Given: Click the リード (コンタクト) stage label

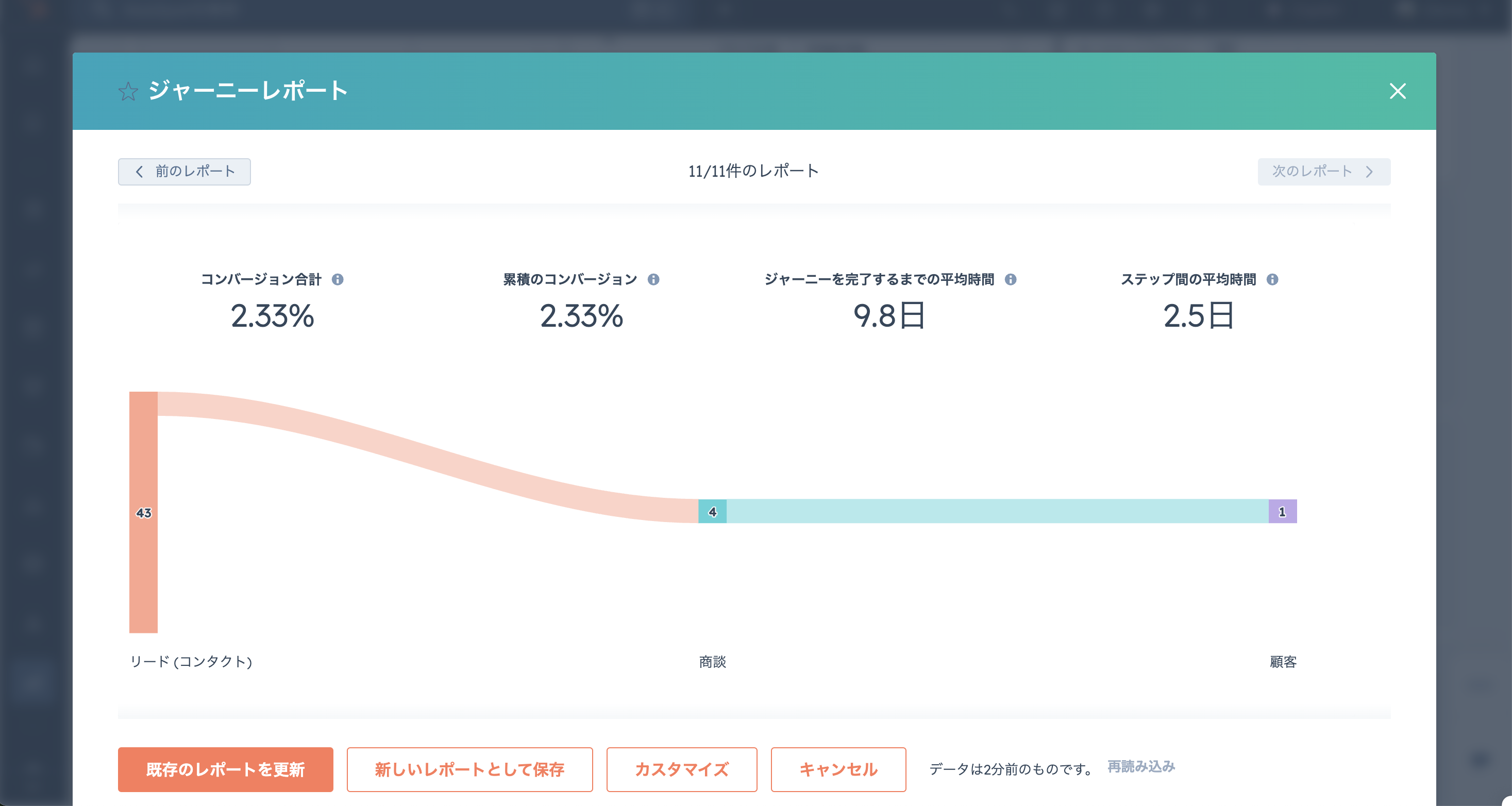Looking at the screenshot, I should click(x=191, y=662).
